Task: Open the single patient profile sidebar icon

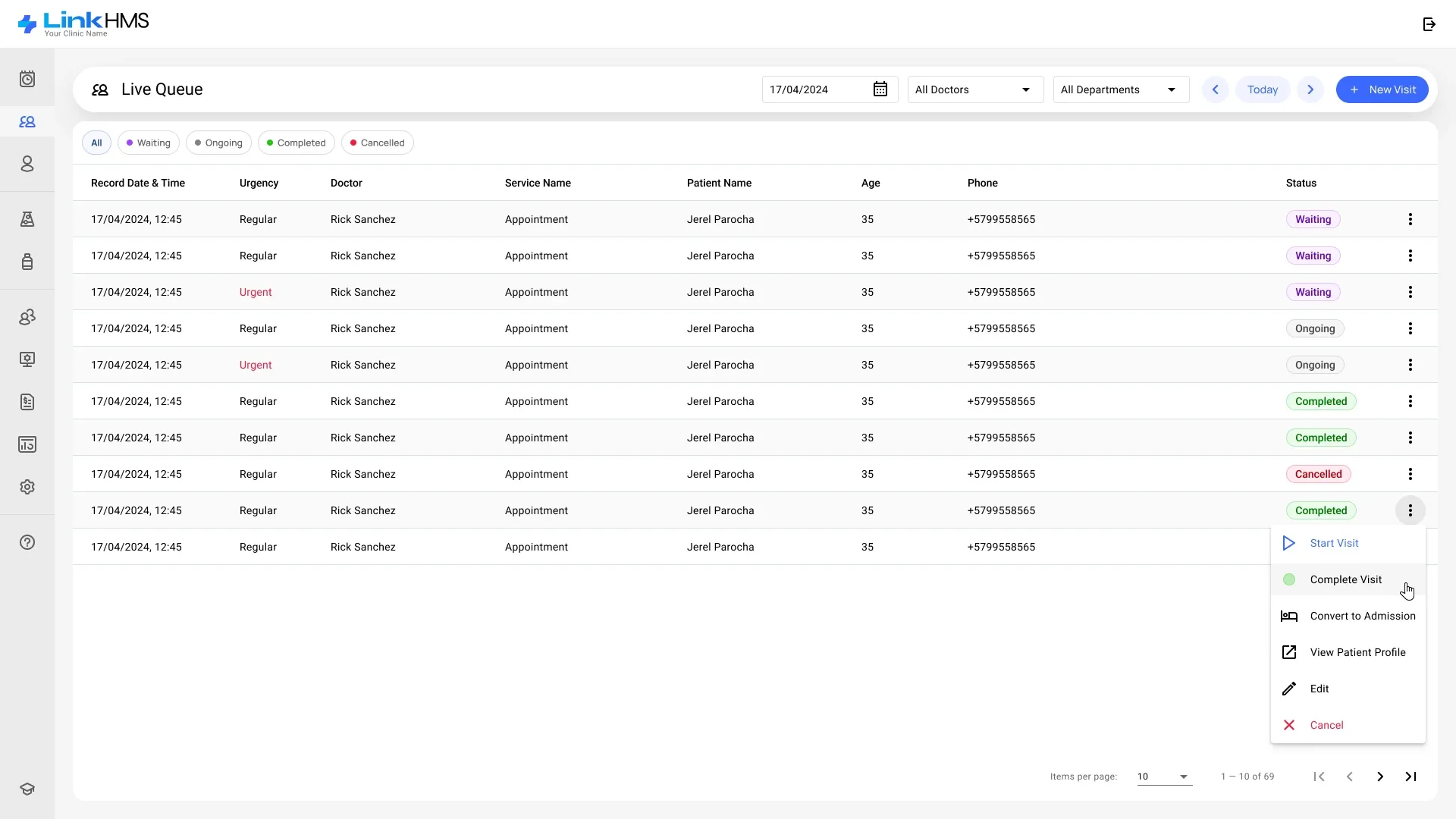Action: [27, 164]
